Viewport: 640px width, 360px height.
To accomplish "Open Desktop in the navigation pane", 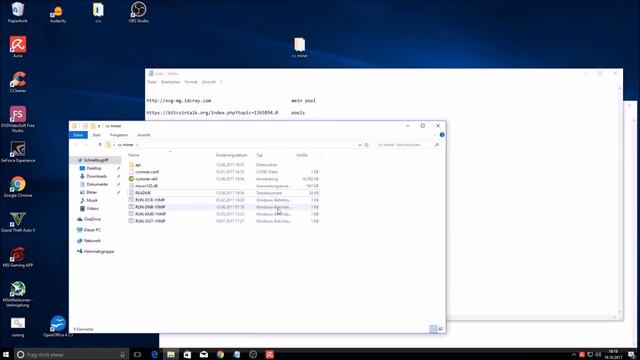I will [93, 168].
